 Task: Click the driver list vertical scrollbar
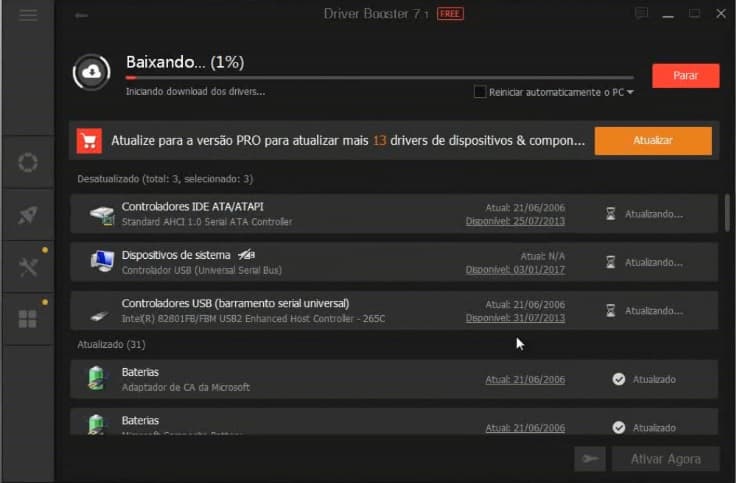(x=727, y=213)
